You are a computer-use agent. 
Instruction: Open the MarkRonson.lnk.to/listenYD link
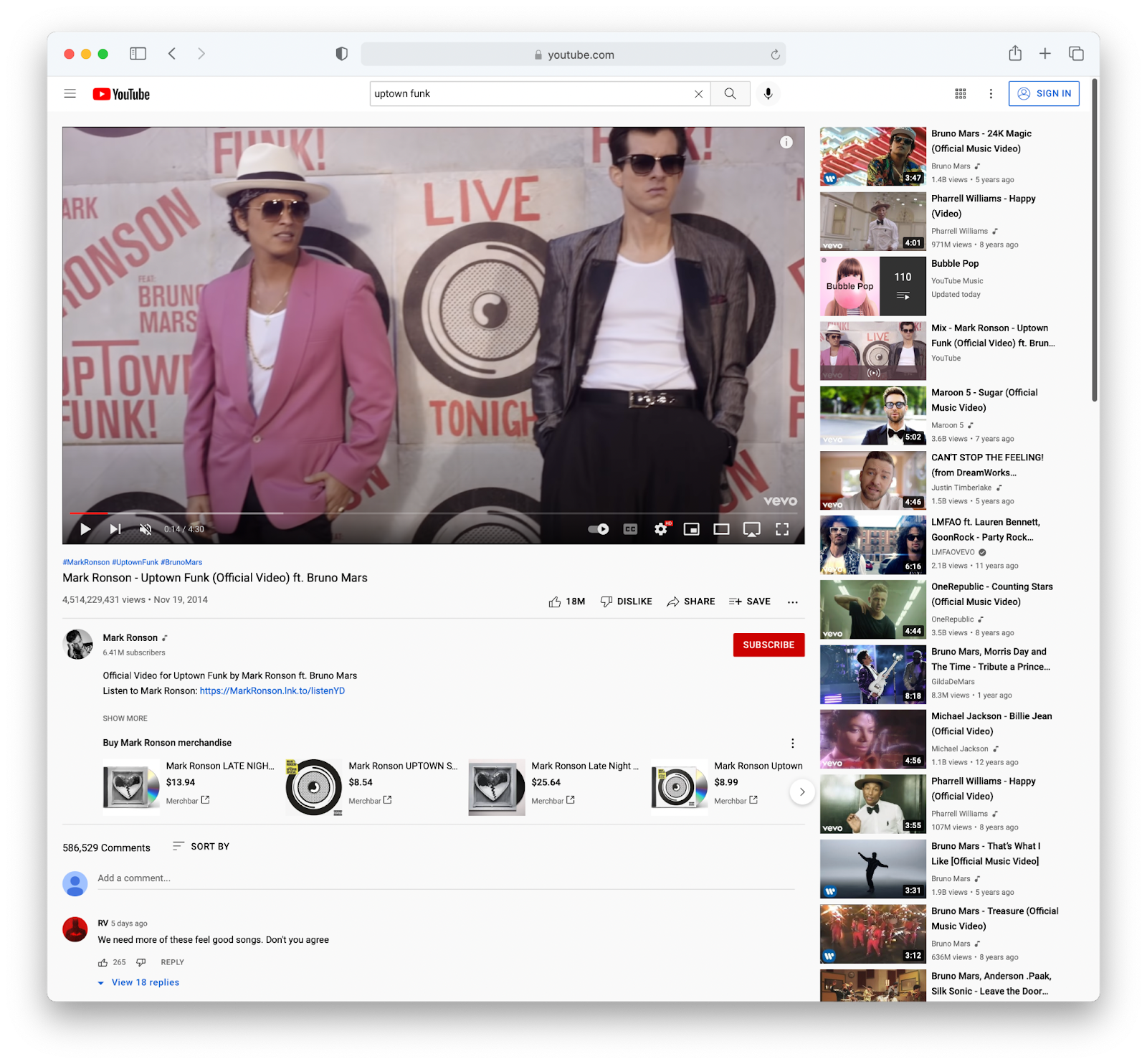(272, 691)
